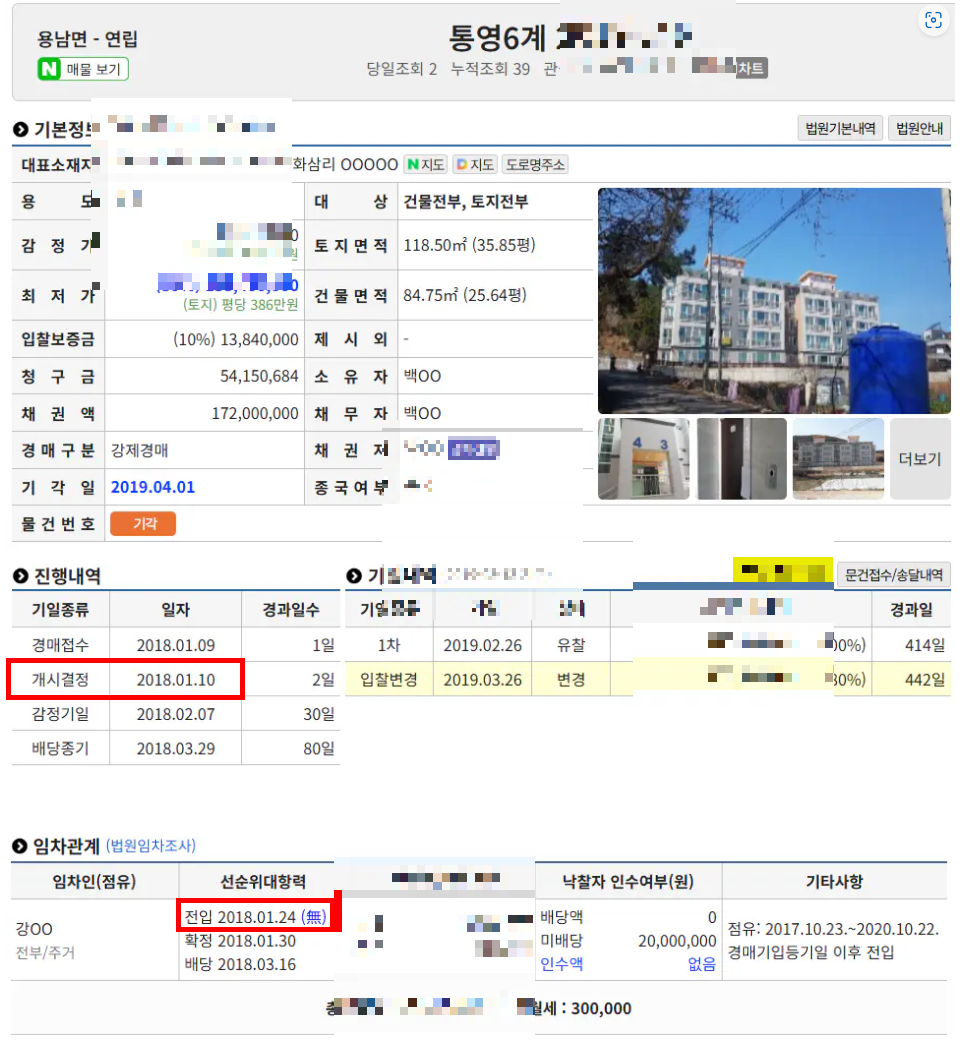965x1040 pixels.
Task: Click the 기본정보 section bullet icon
Action: (x=21, y=129)
